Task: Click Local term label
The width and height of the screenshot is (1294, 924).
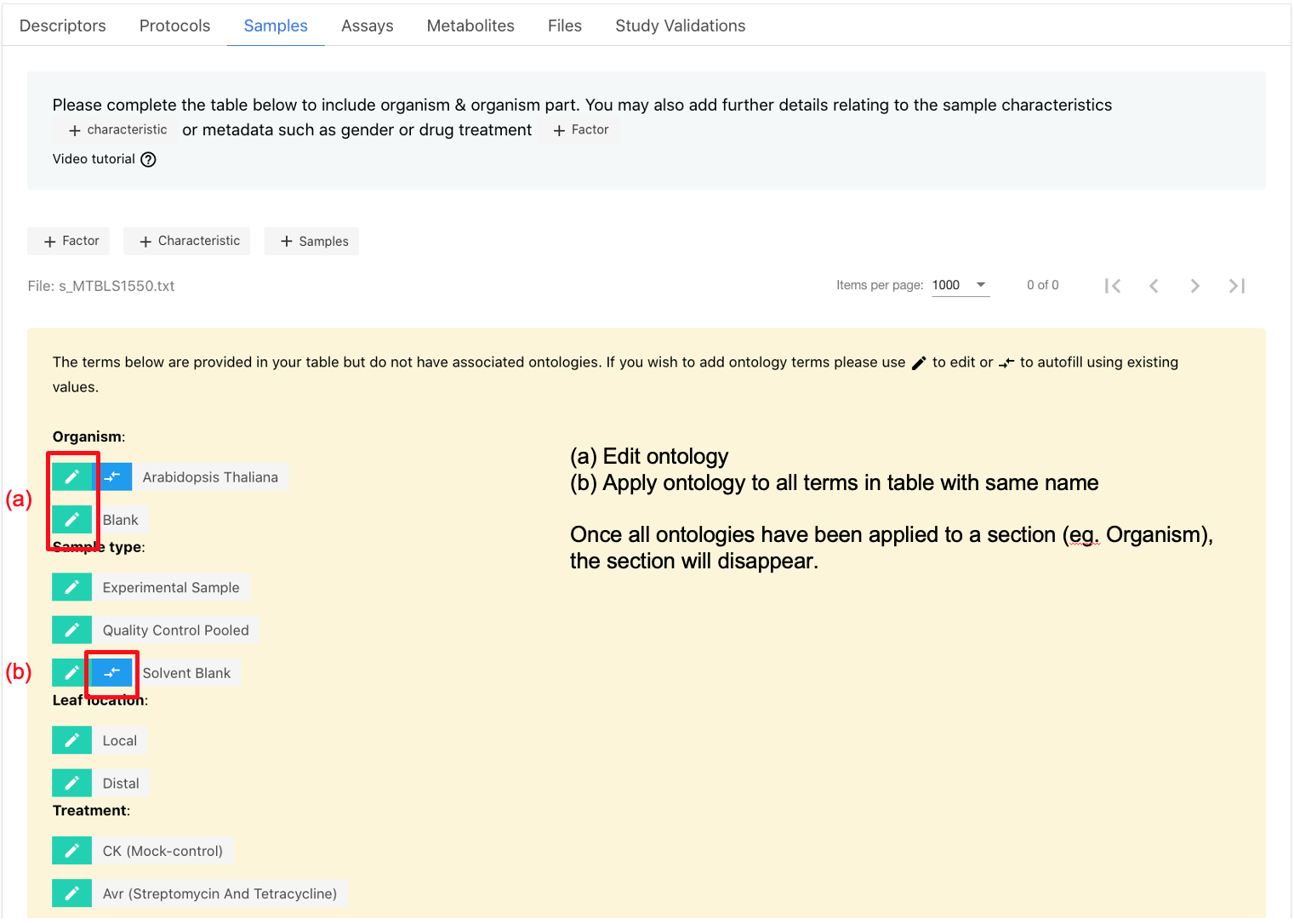Action: (120, 741)
